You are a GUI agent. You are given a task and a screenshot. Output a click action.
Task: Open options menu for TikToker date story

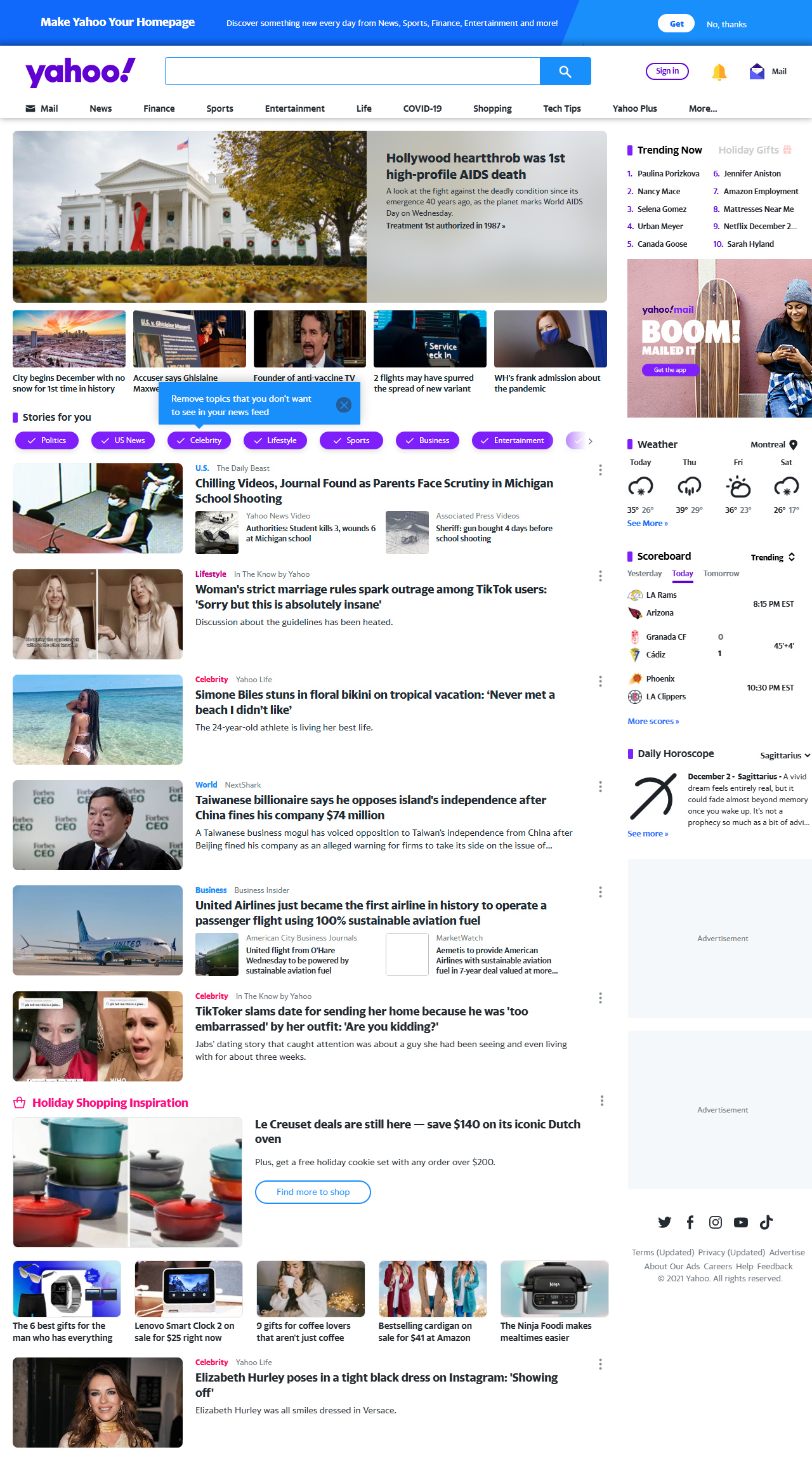point(600,998)
